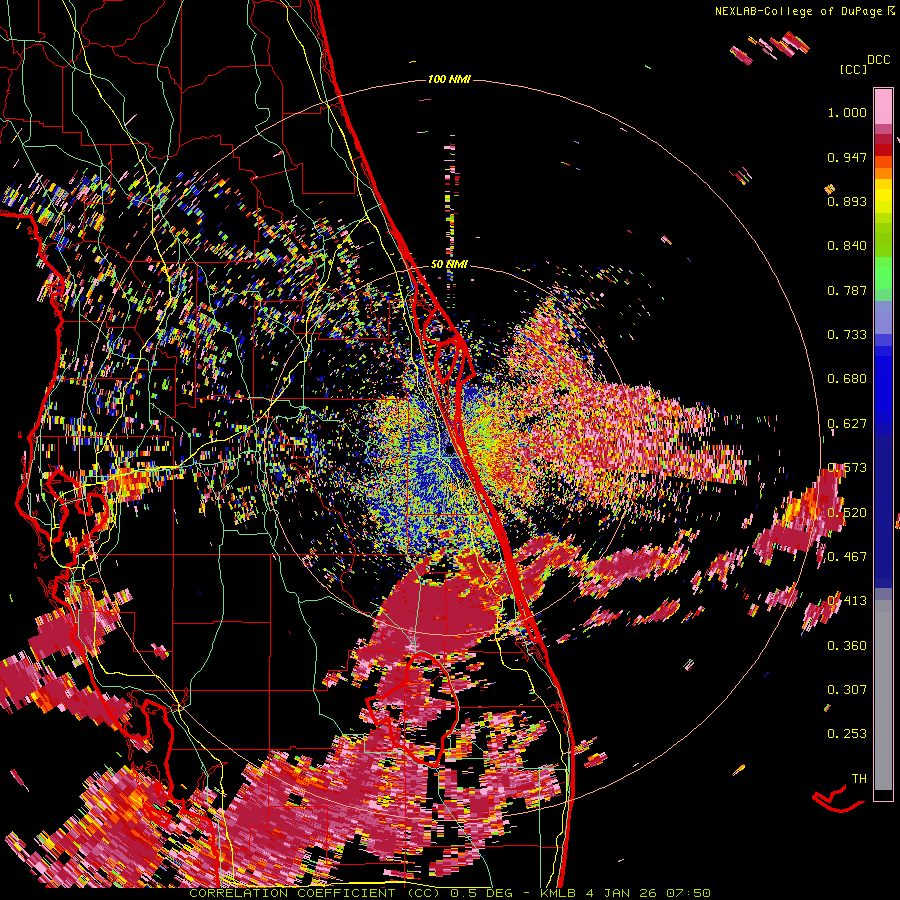Click the 0.360 scale value

[x=847, y=646]
